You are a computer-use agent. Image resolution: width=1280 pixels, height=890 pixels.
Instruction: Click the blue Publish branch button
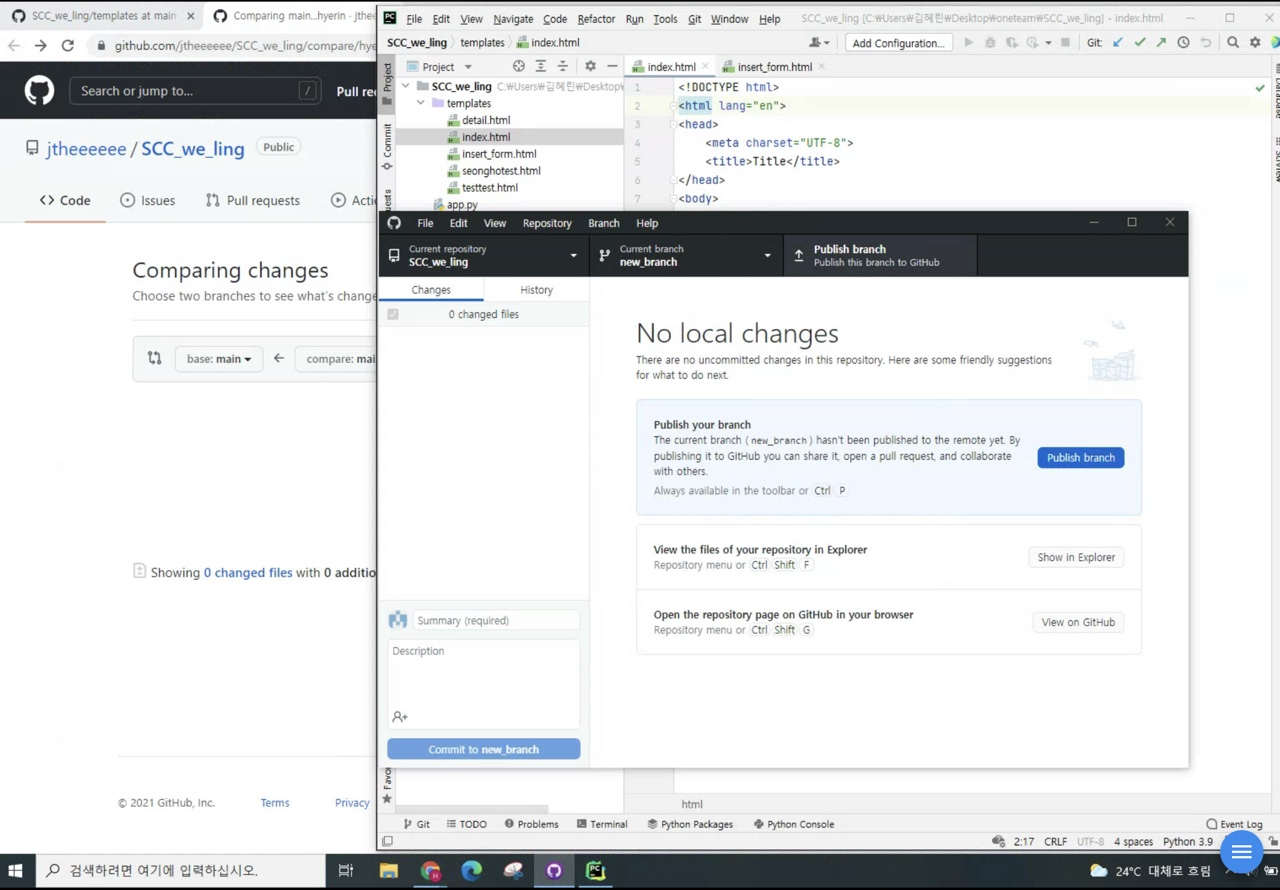(x=1081, y=458)
